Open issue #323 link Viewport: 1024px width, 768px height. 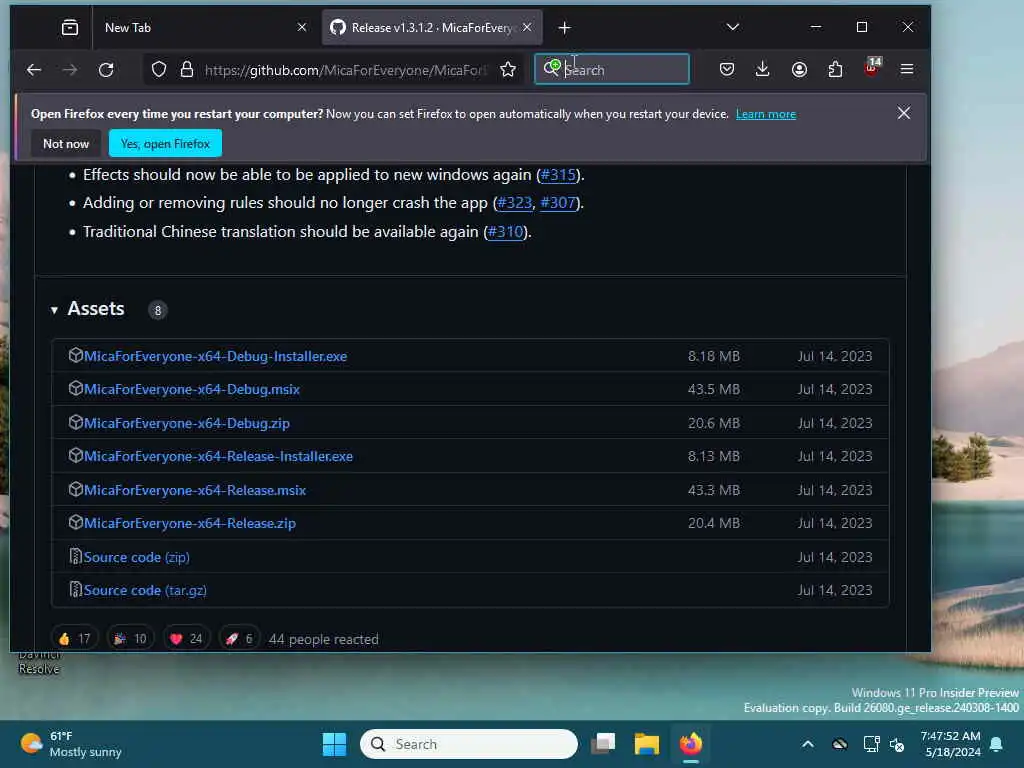pos(515,203)
